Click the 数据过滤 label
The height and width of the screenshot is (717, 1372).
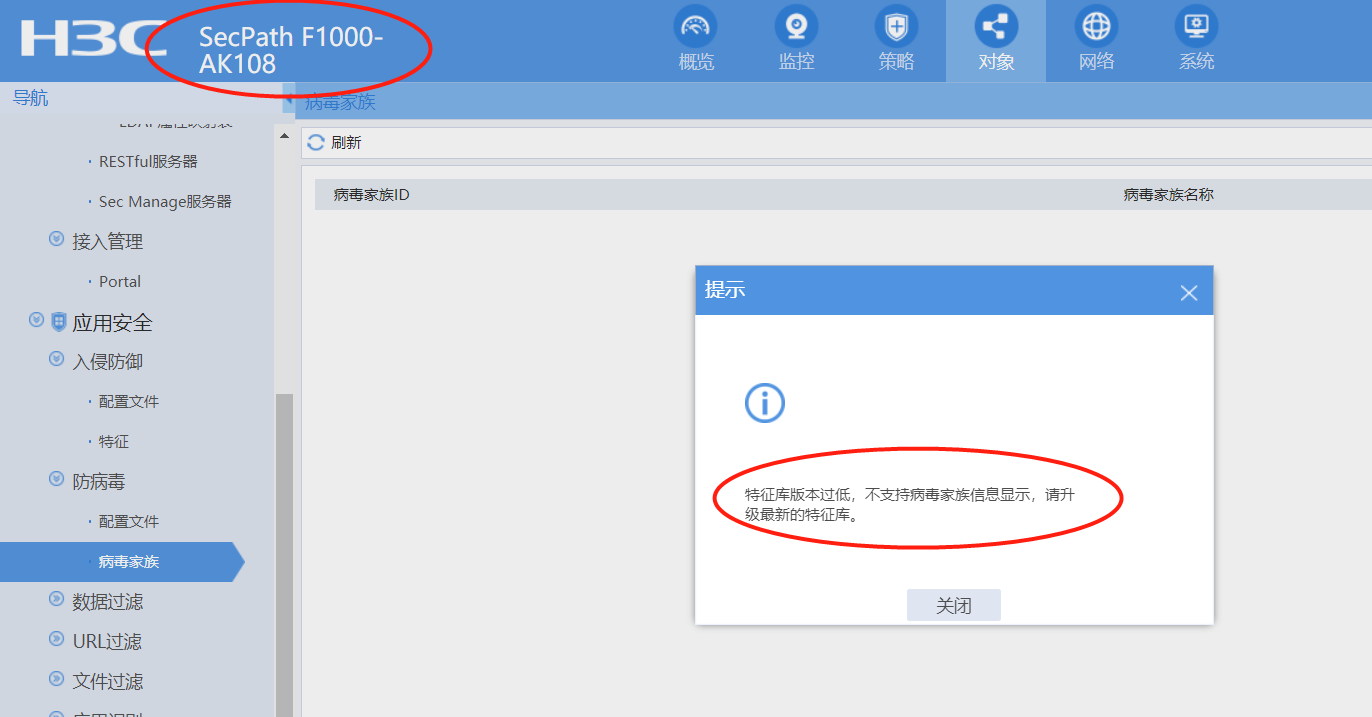108,601
